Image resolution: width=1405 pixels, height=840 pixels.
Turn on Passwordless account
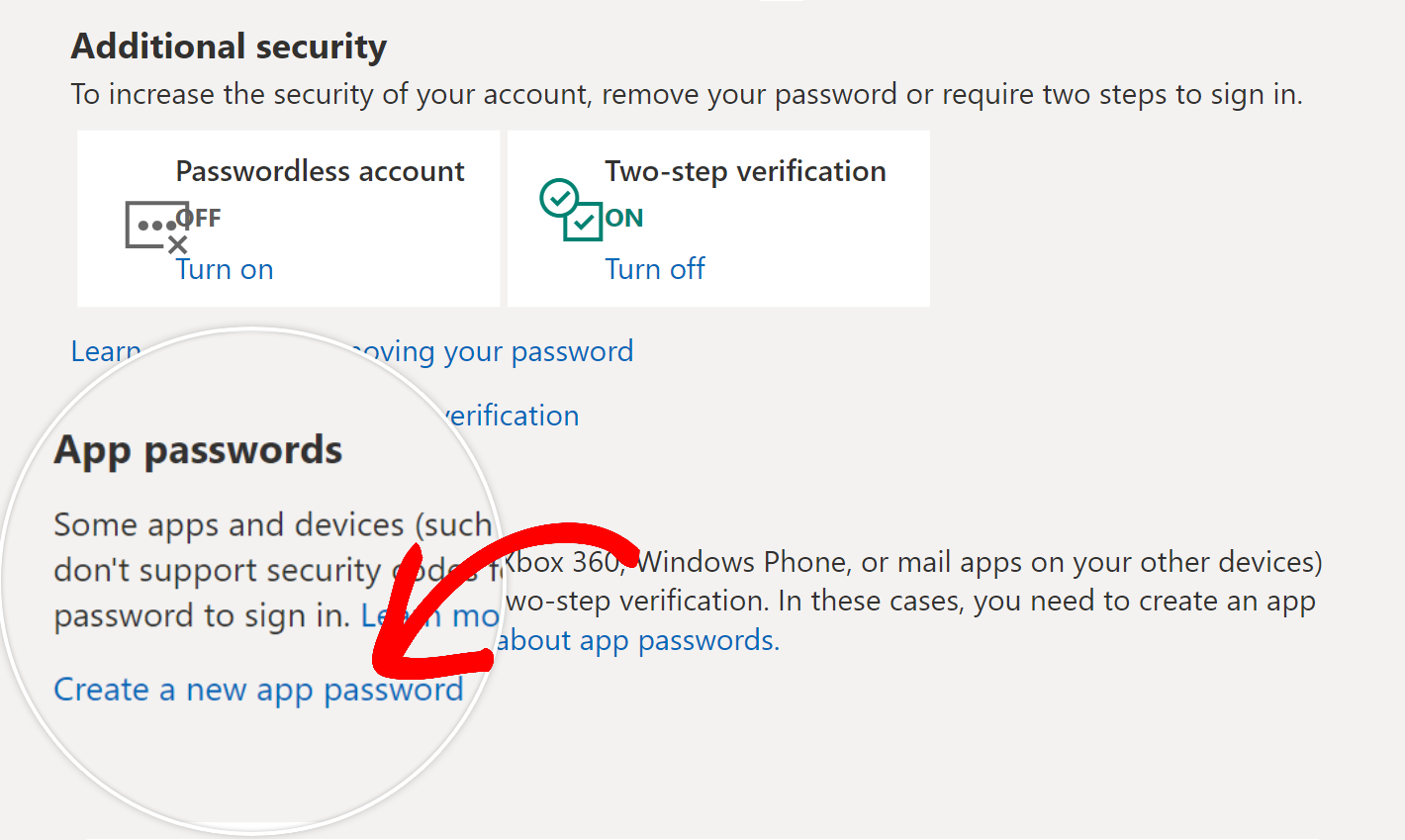pos(225,269)
